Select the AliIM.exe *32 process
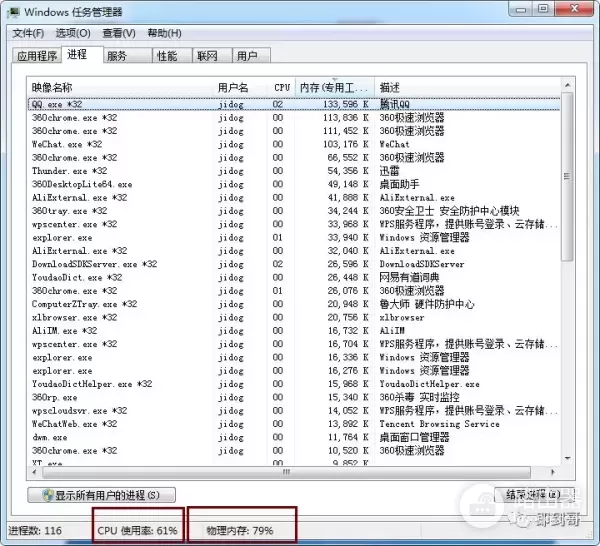 point(294,331)
